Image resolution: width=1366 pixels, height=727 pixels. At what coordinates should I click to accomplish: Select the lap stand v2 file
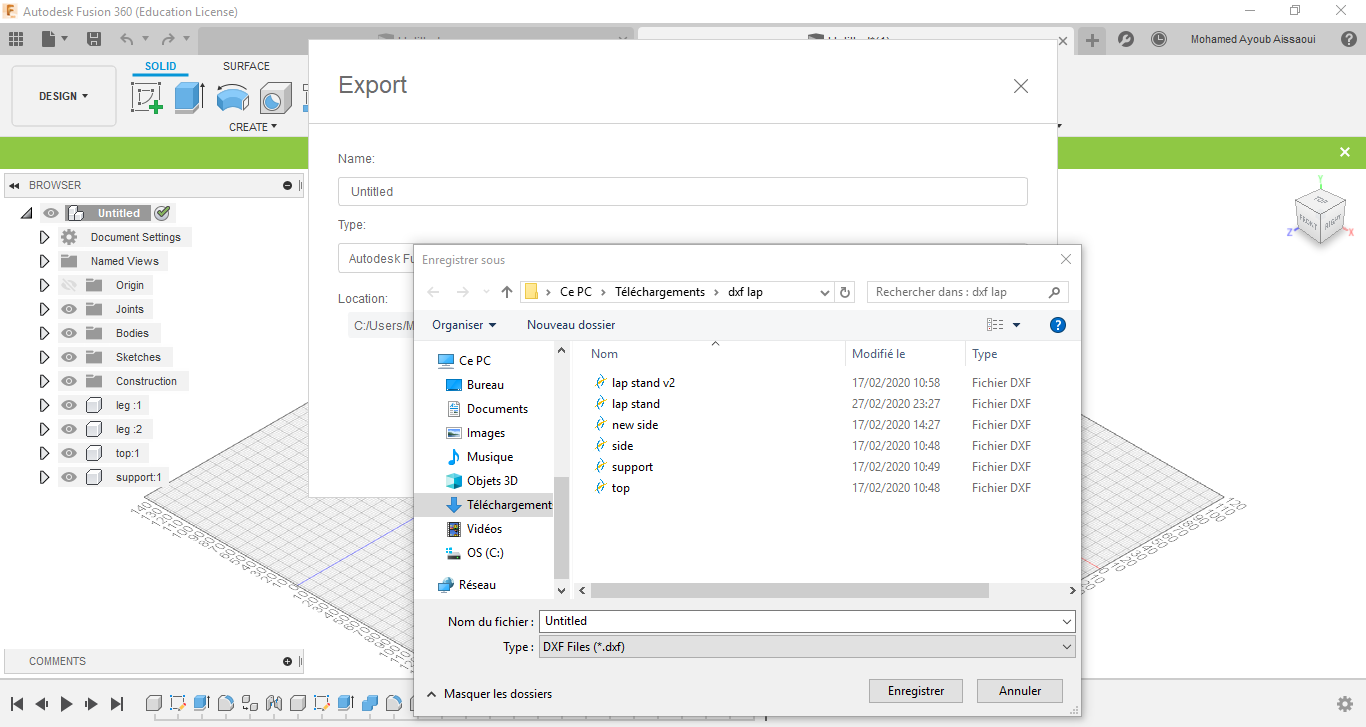tap(643, 383)
